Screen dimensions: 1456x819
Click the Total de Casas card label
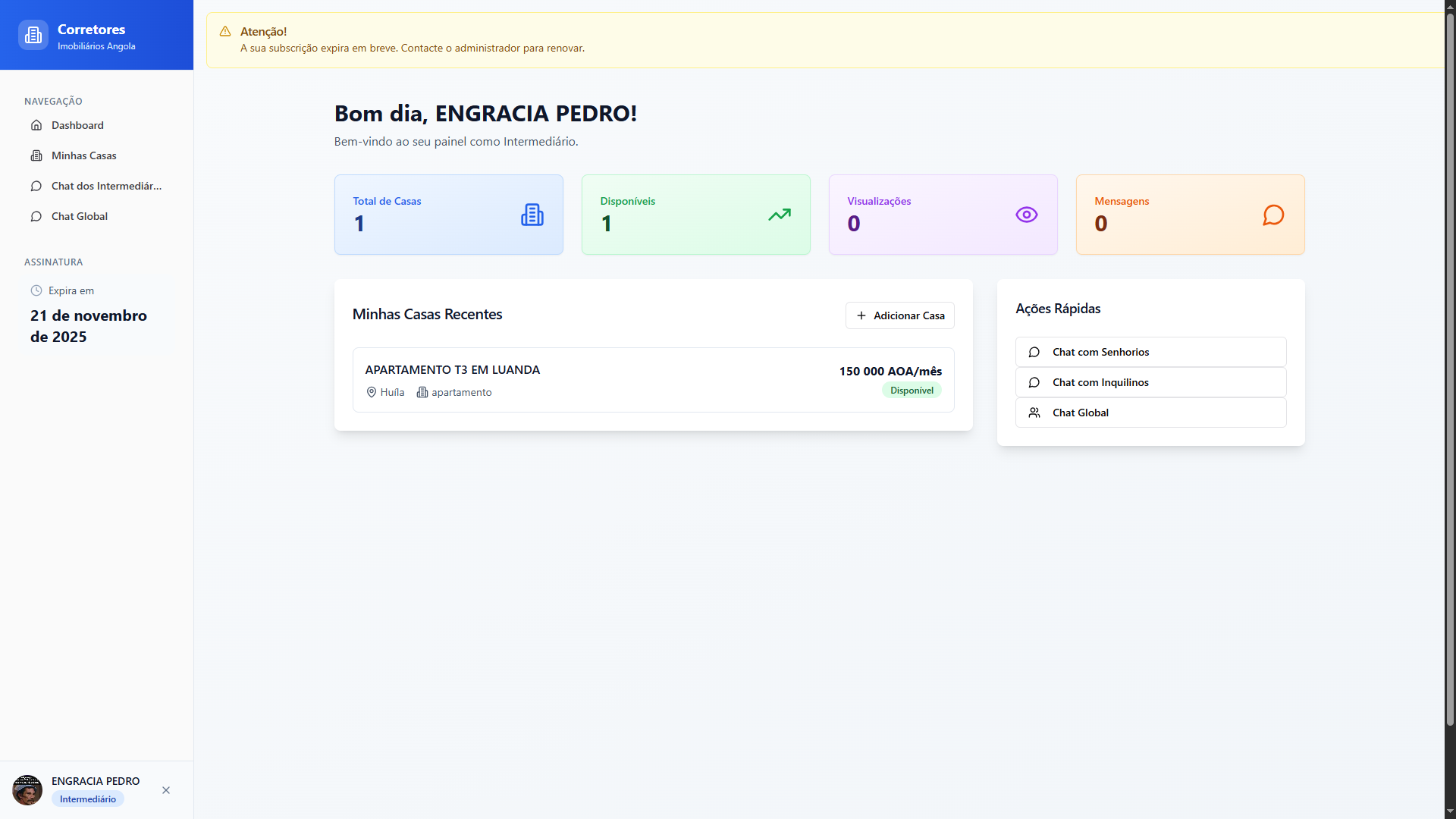[x=387, y=201]
